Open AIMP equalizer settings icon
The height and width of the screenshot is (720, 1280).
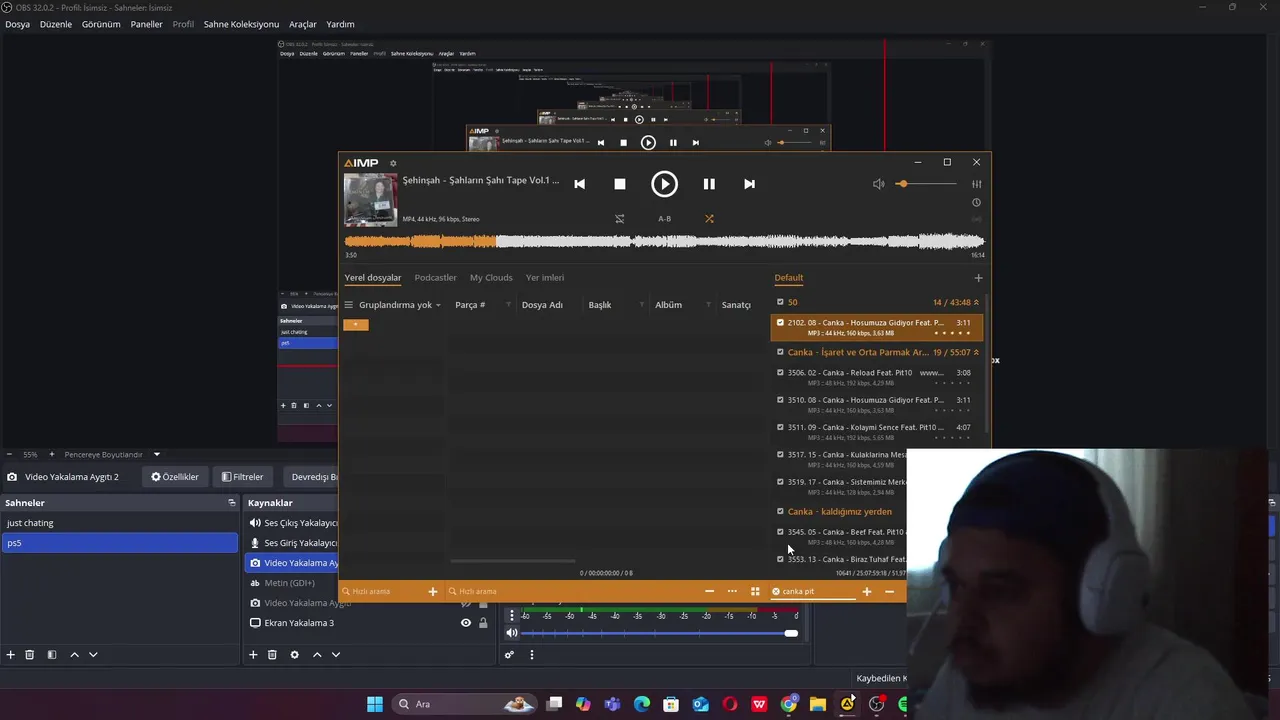click(976, 184)
